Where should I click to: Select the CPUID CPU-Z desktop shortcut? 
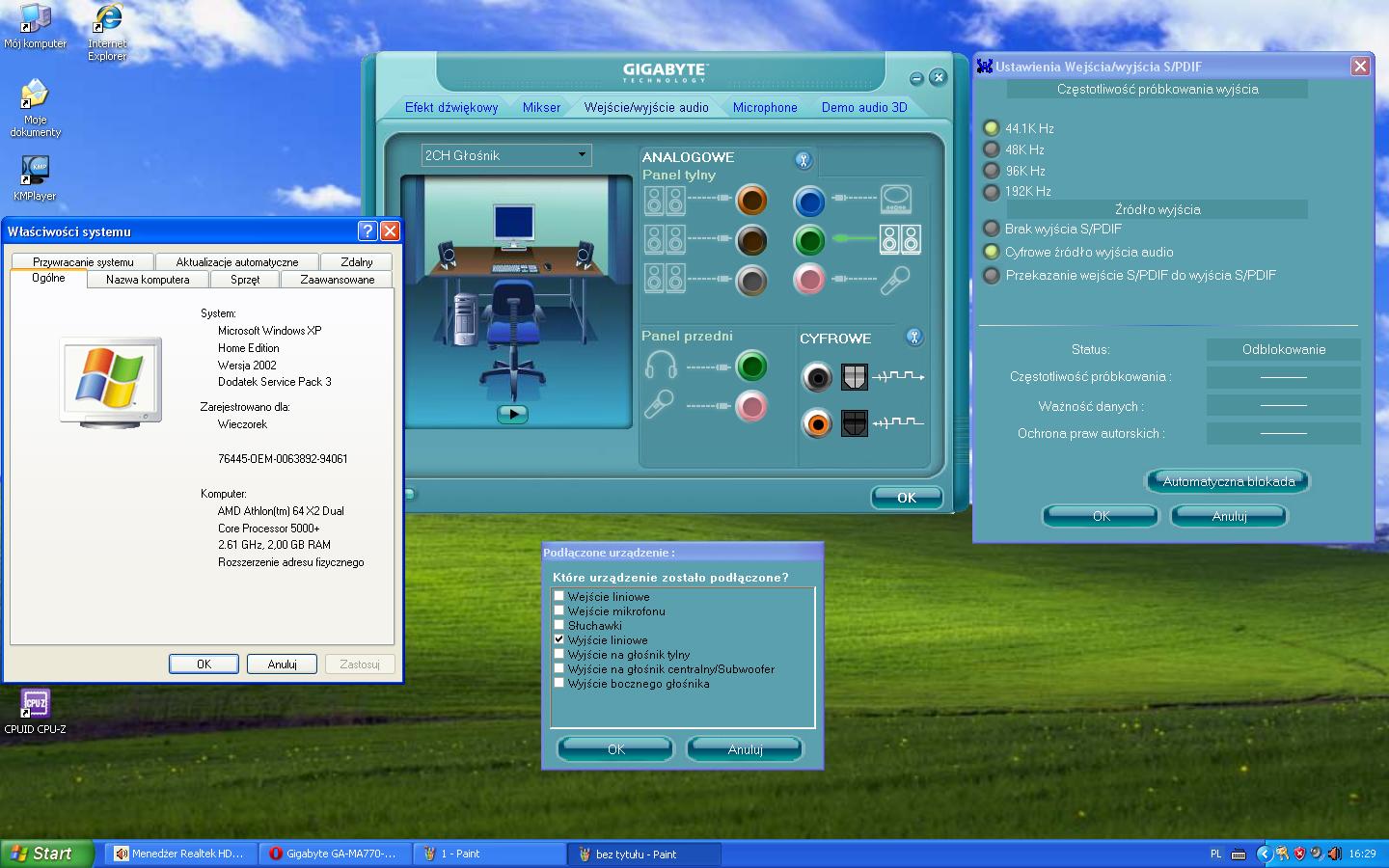pyautogui.click(x=35, y=712)
